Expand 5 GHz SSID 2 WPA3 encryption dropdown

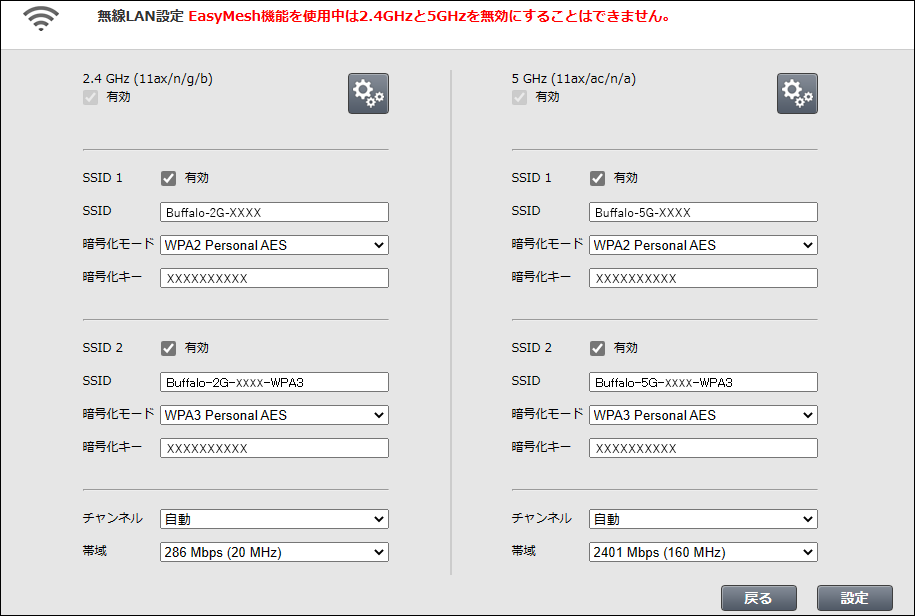(x=703, y=415)
